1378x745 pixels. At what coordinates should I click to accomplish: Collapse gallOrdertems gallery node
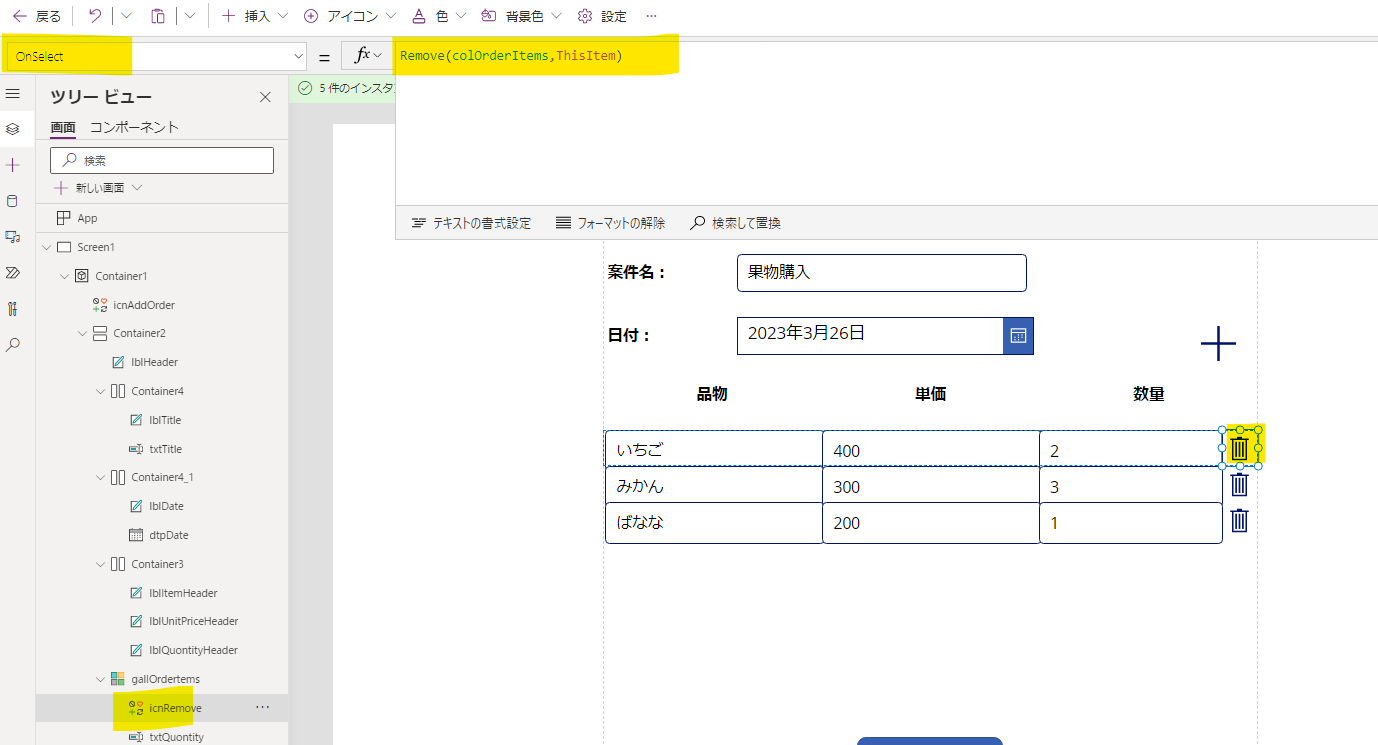click(x=100, y=679)
